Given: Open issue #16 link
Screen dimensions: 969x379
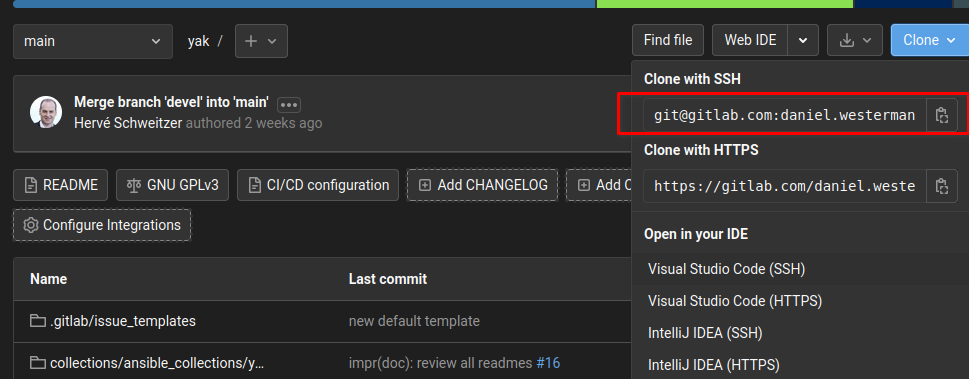Looking at the screenshot, I should click(x=548, y=363).
